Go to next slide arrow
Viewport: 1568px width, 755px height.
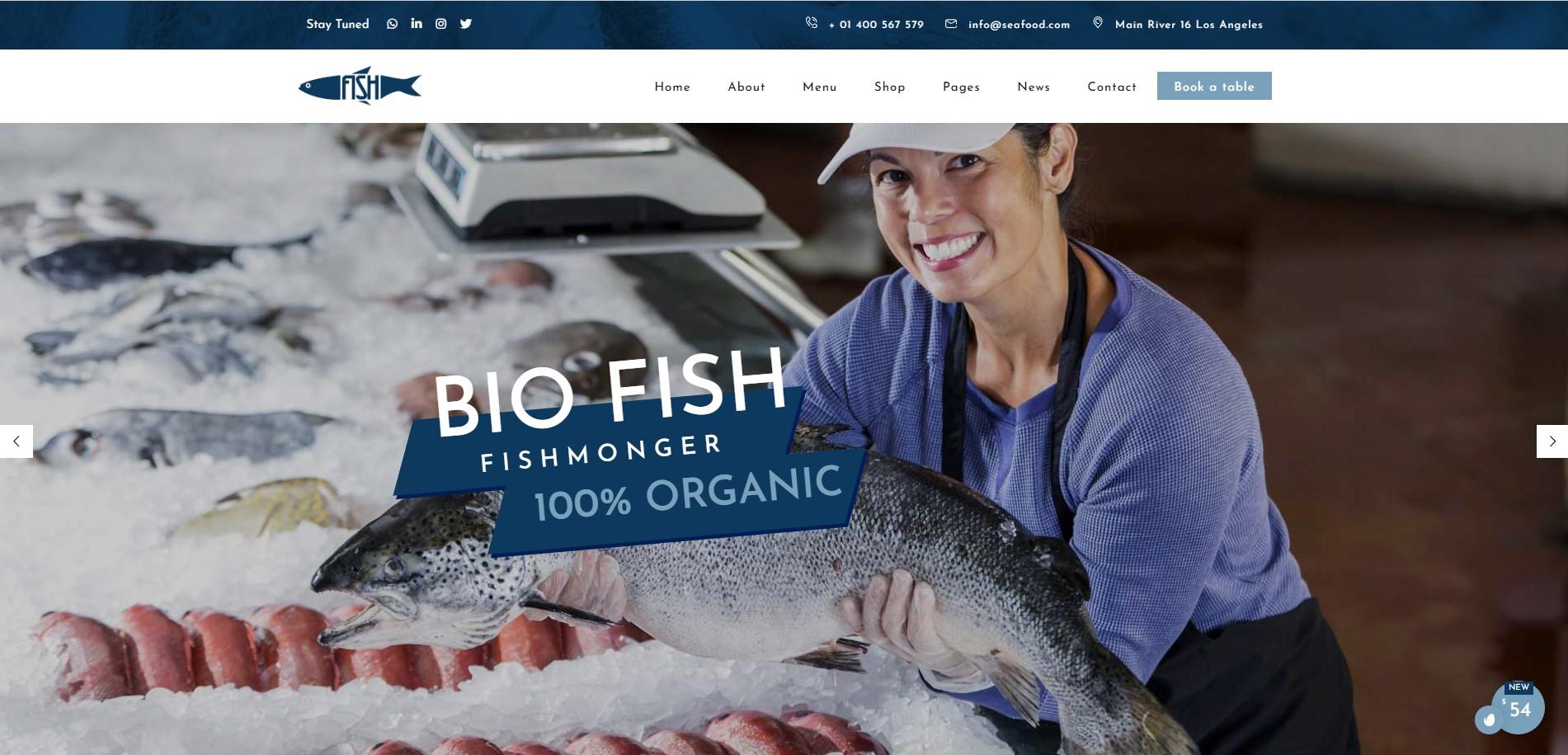click(x=1552, y=441)
